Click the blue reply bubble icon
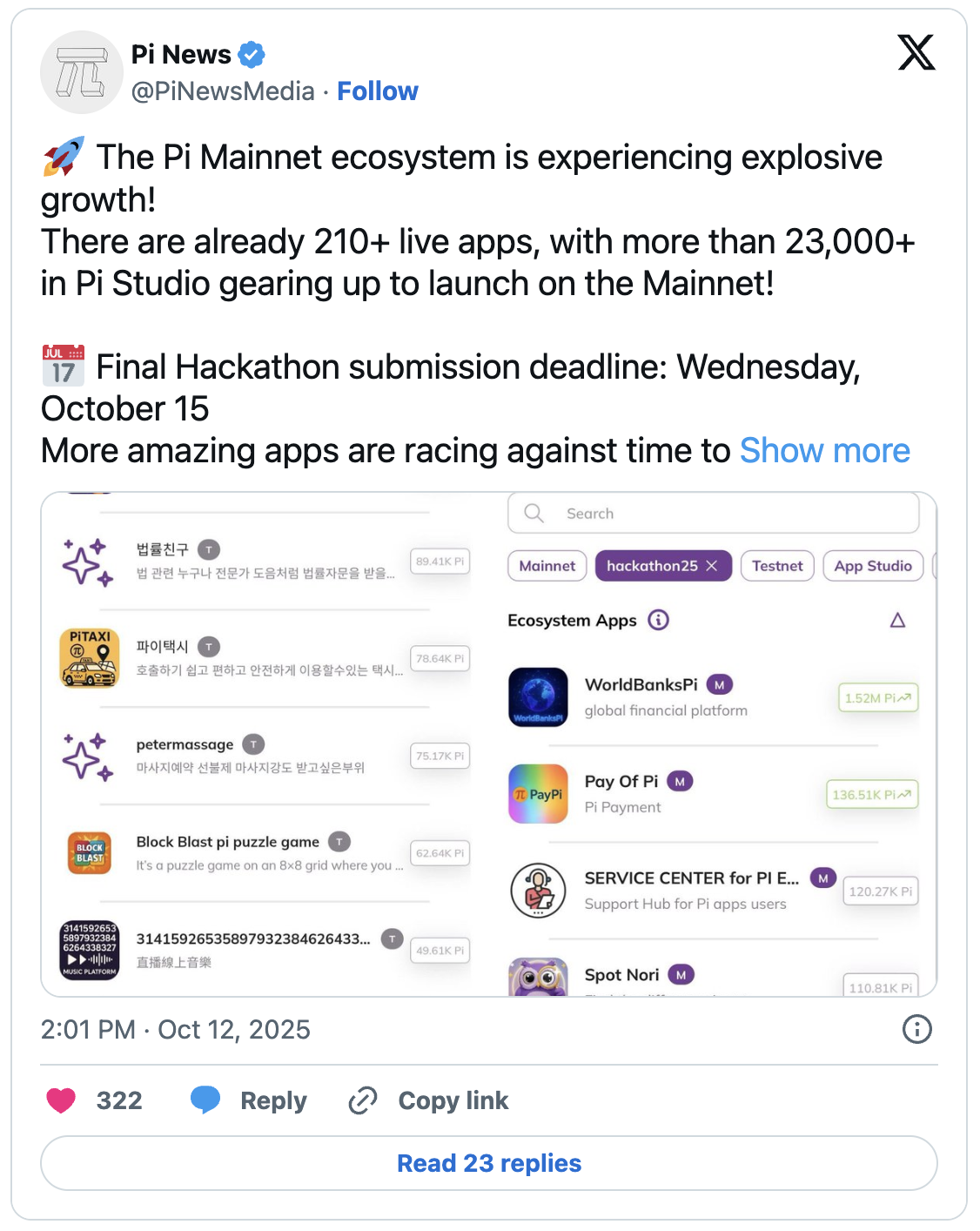980x1231 pixels. [205, 1100]
